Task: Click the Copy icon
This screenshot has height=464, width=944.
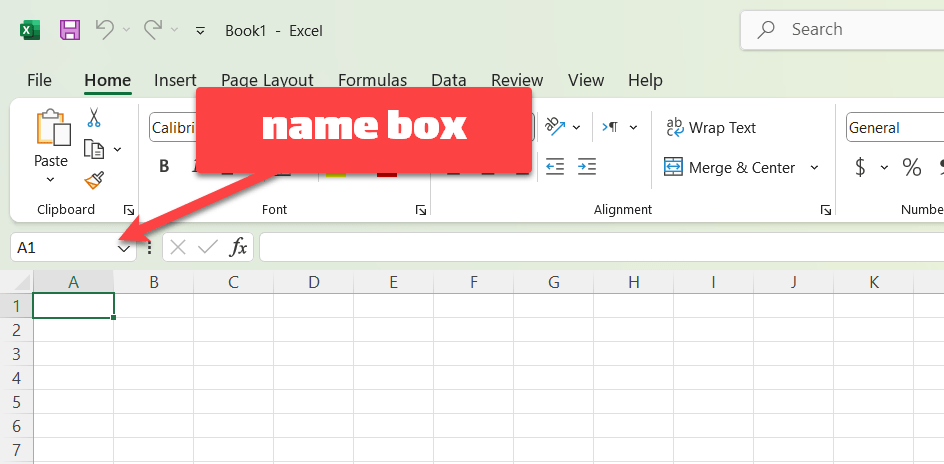Action: [94, 149]
